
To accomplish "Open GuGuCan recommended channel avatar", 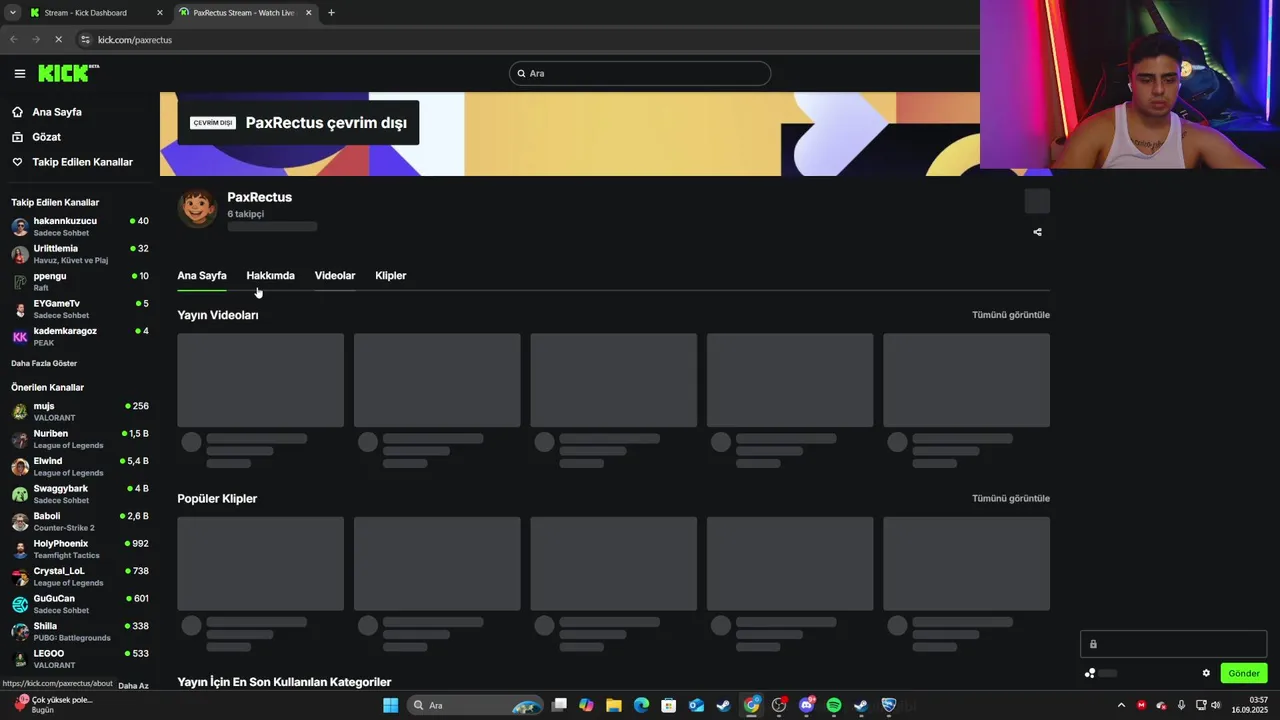I will click(x=20, y=604).
